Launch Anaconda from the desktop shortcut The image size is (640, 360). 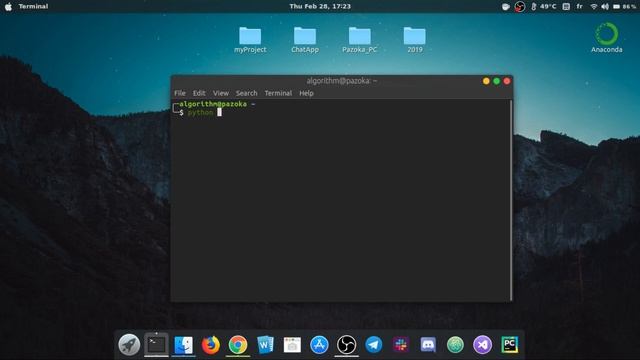pyautogui.click(x=607, y=38)
